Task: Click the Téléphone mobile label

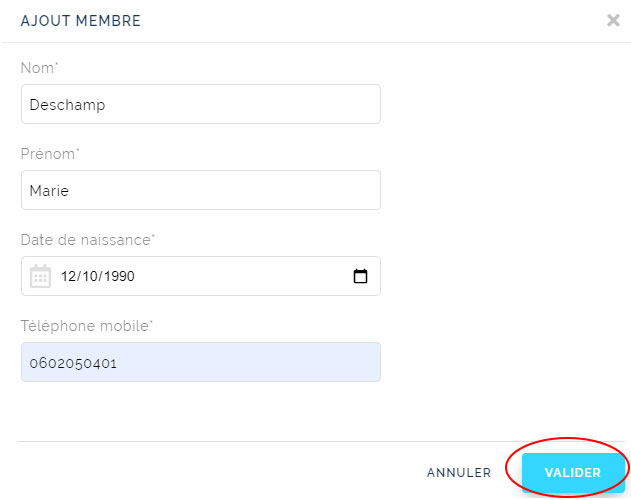Action: tap(87, 326)
